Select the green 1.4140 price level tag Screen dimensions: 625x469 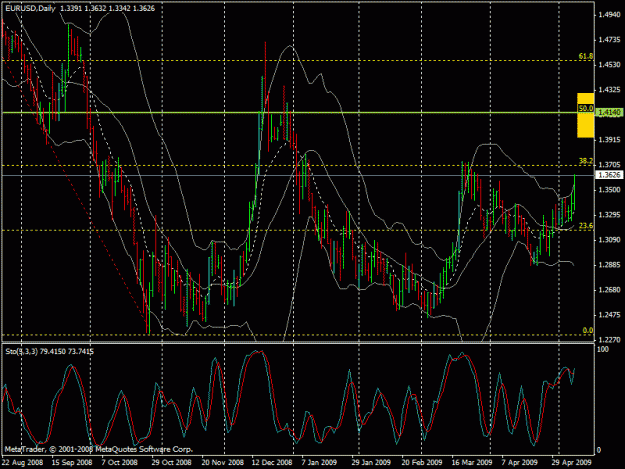[x=609, y=113]
